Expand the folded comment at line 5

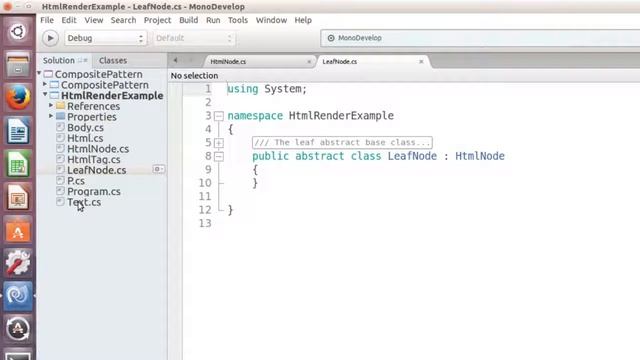pos(219,143)
